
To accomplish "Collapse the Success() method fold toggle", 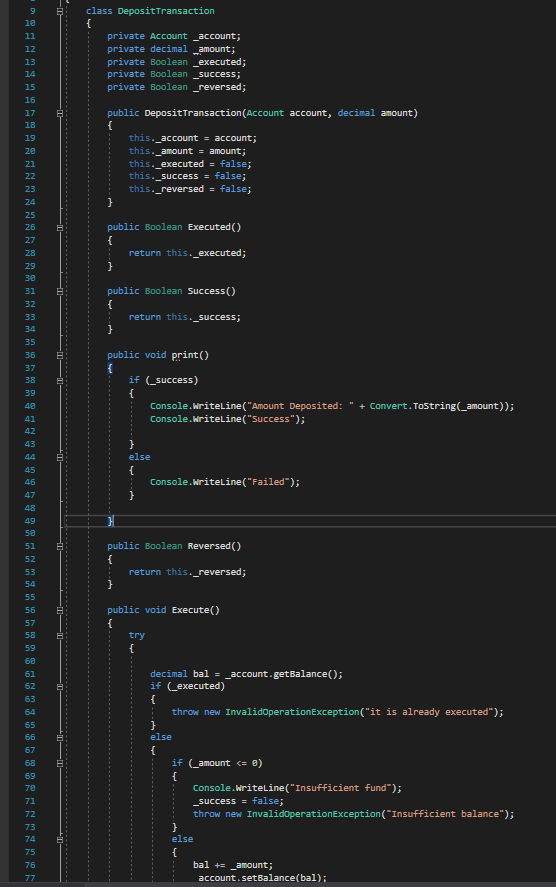I will pyautogui.click(x=60, y=291).
